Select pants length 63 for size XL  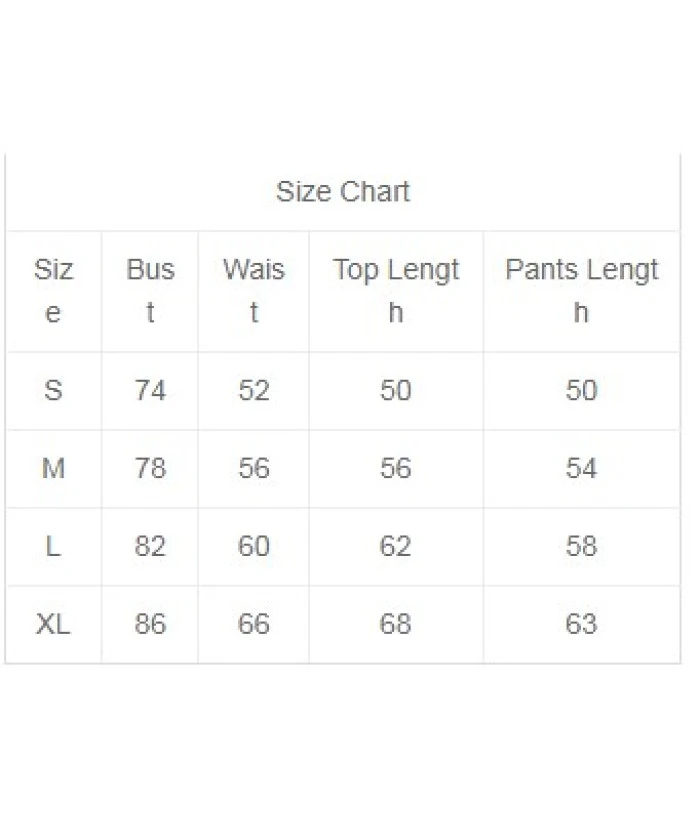(x=581, y=624)
